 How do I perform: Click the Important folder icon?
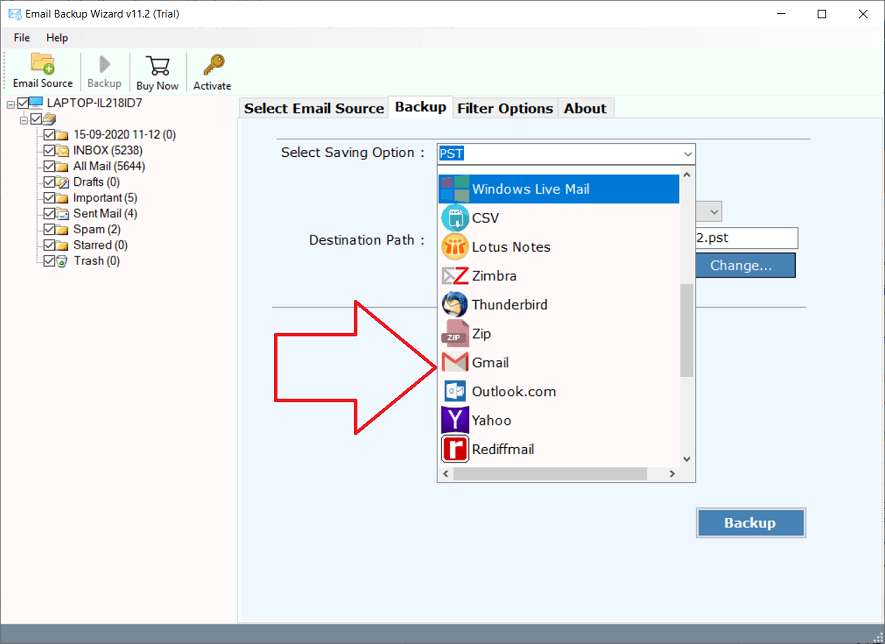click(62, 198)
